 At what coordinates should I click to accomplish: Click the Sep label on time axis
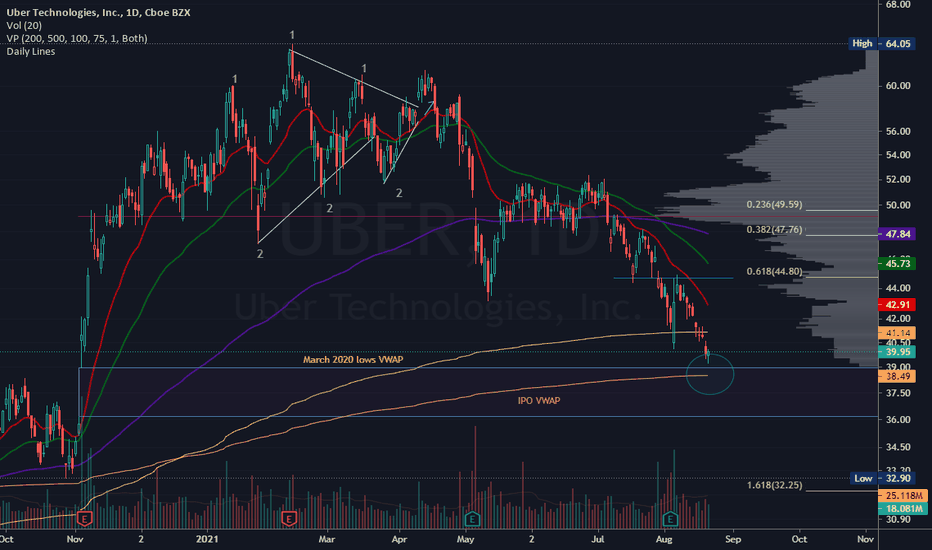[733, 539]
